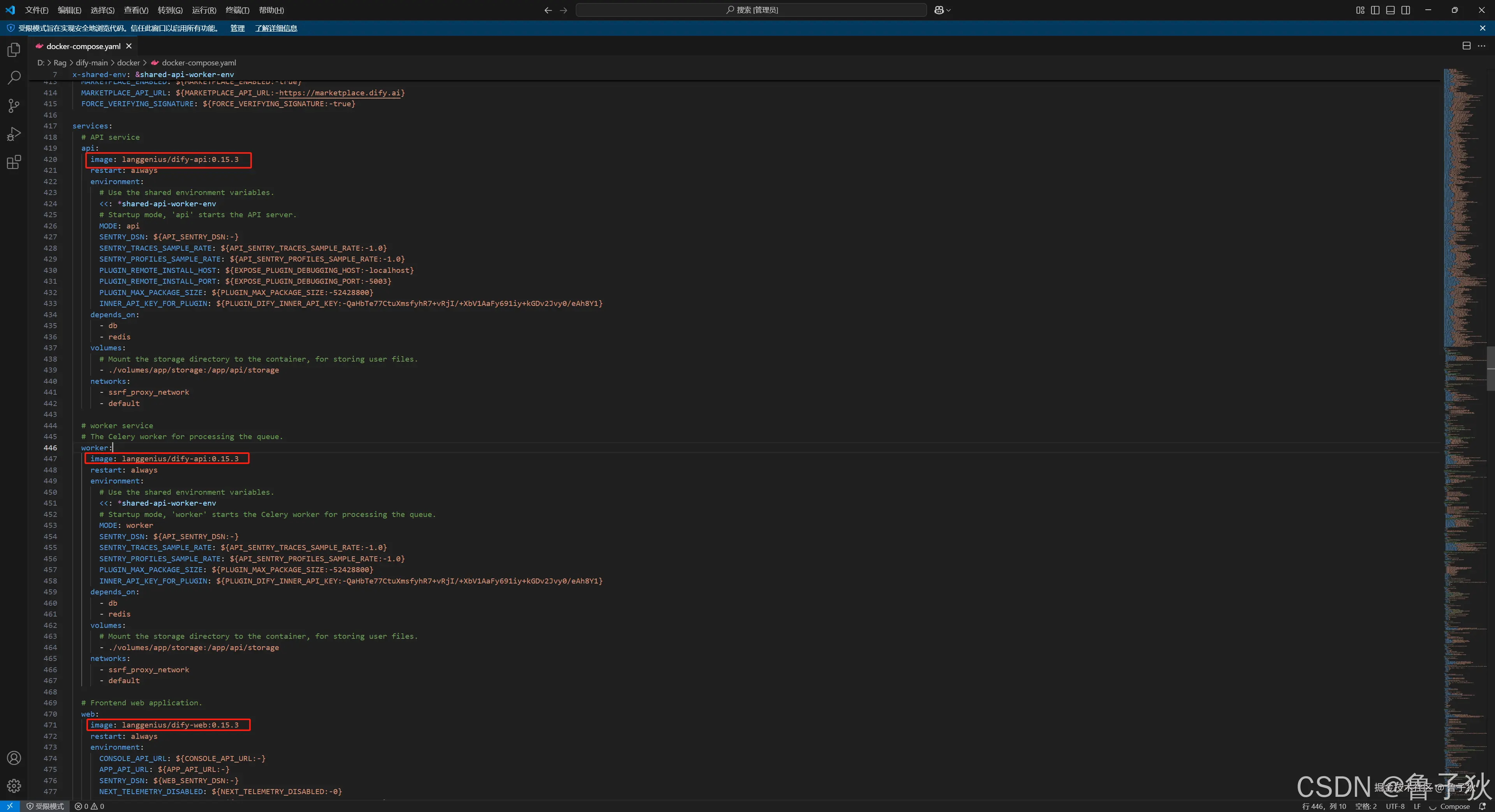Open the Extensions view
This screenshot has height=812, width=1495.
pyautogui.click(x=14, y=162)
